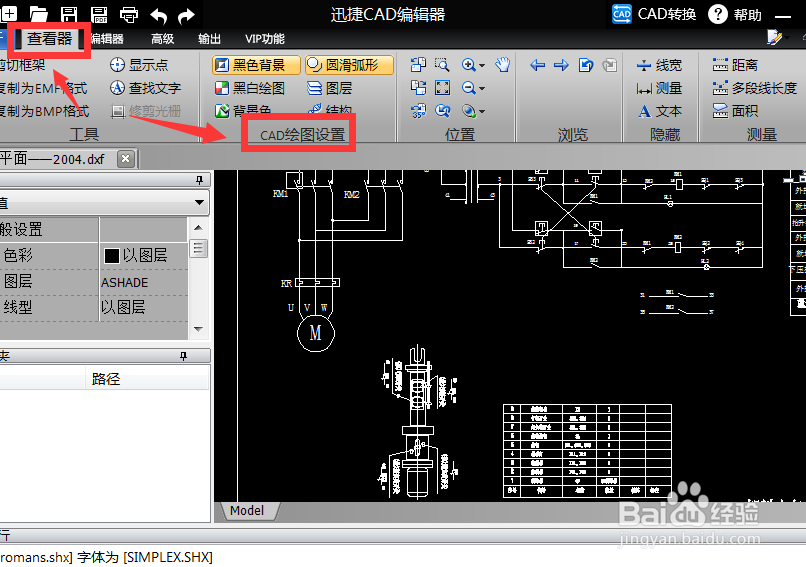The image size is (806, 567).
Task: Click the 线型 以图层 value
Action: [123, 307]
